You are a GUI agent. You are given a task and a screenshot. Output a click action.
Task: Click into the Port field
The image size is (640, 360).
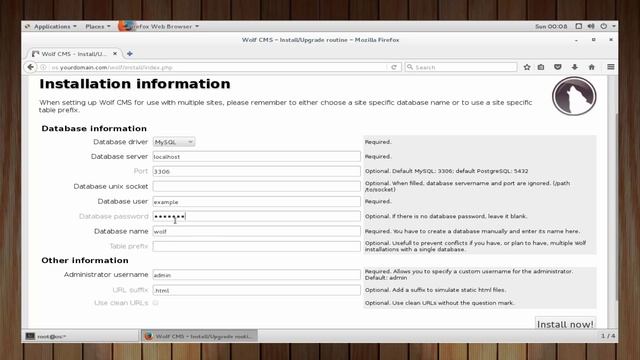tap(256, 171)
